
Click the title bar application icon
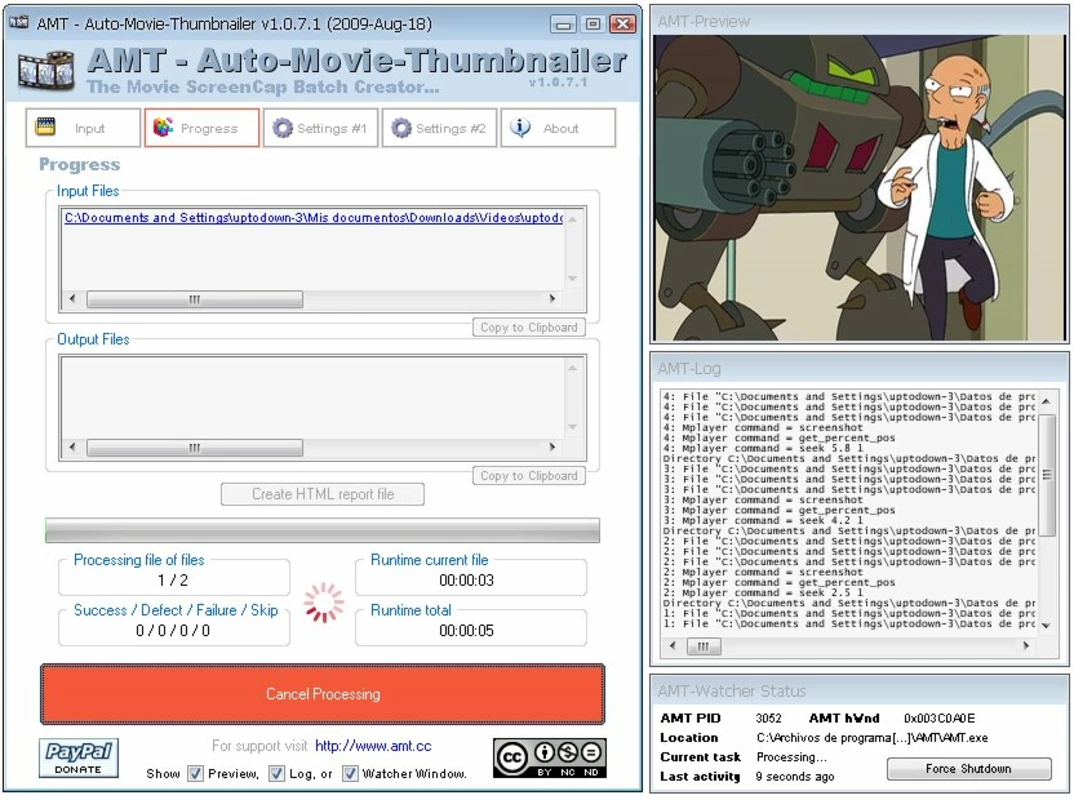pyautogui.click(x=19, y=23)
